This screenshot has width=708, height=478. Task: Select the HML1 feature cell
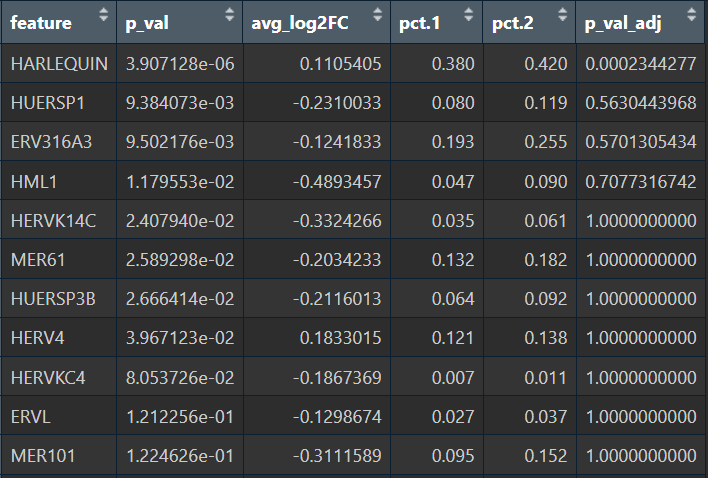[32, 182]
